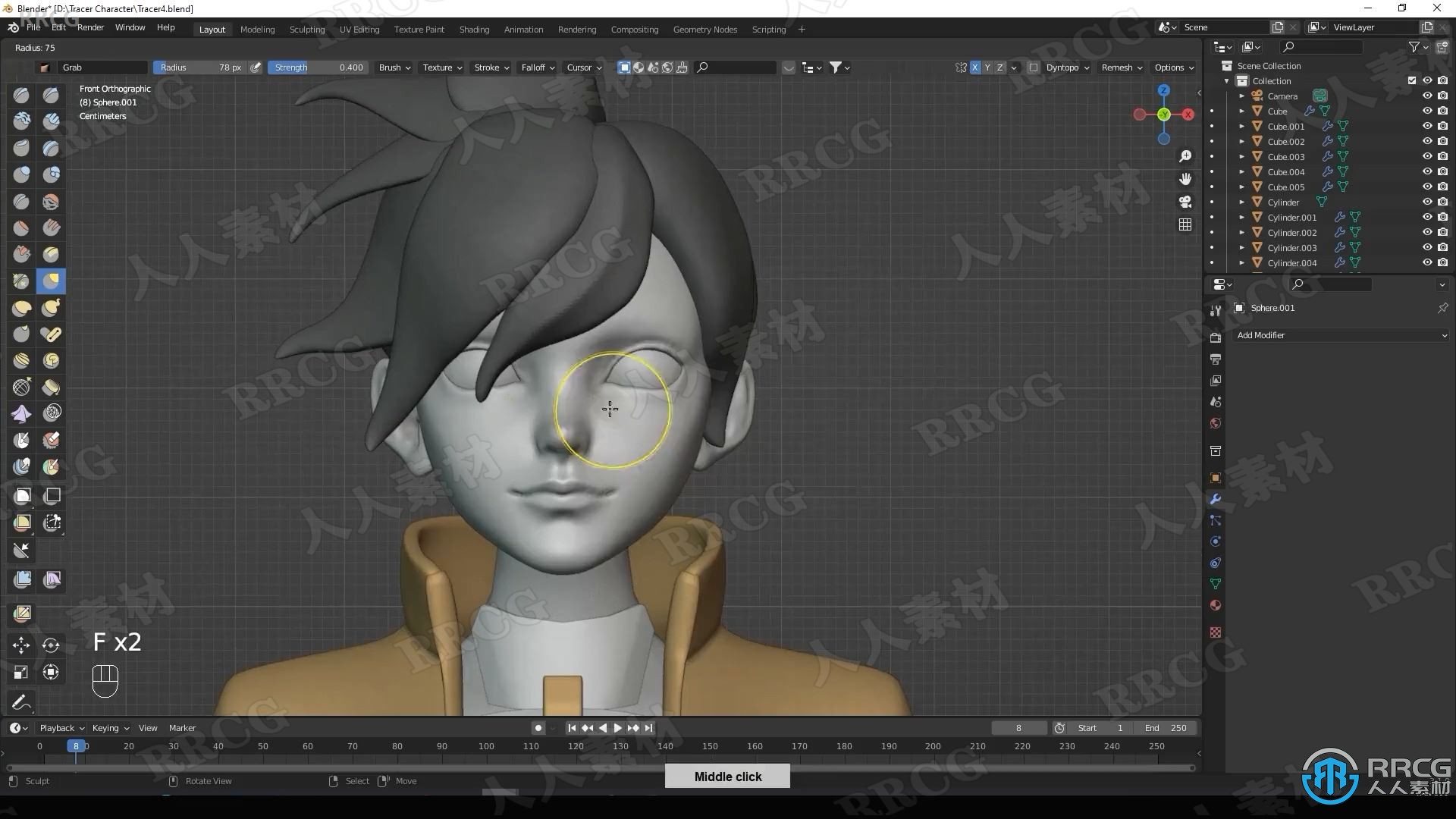
Task: Select the Inflate sculpt brush
Action: (21, 174)
